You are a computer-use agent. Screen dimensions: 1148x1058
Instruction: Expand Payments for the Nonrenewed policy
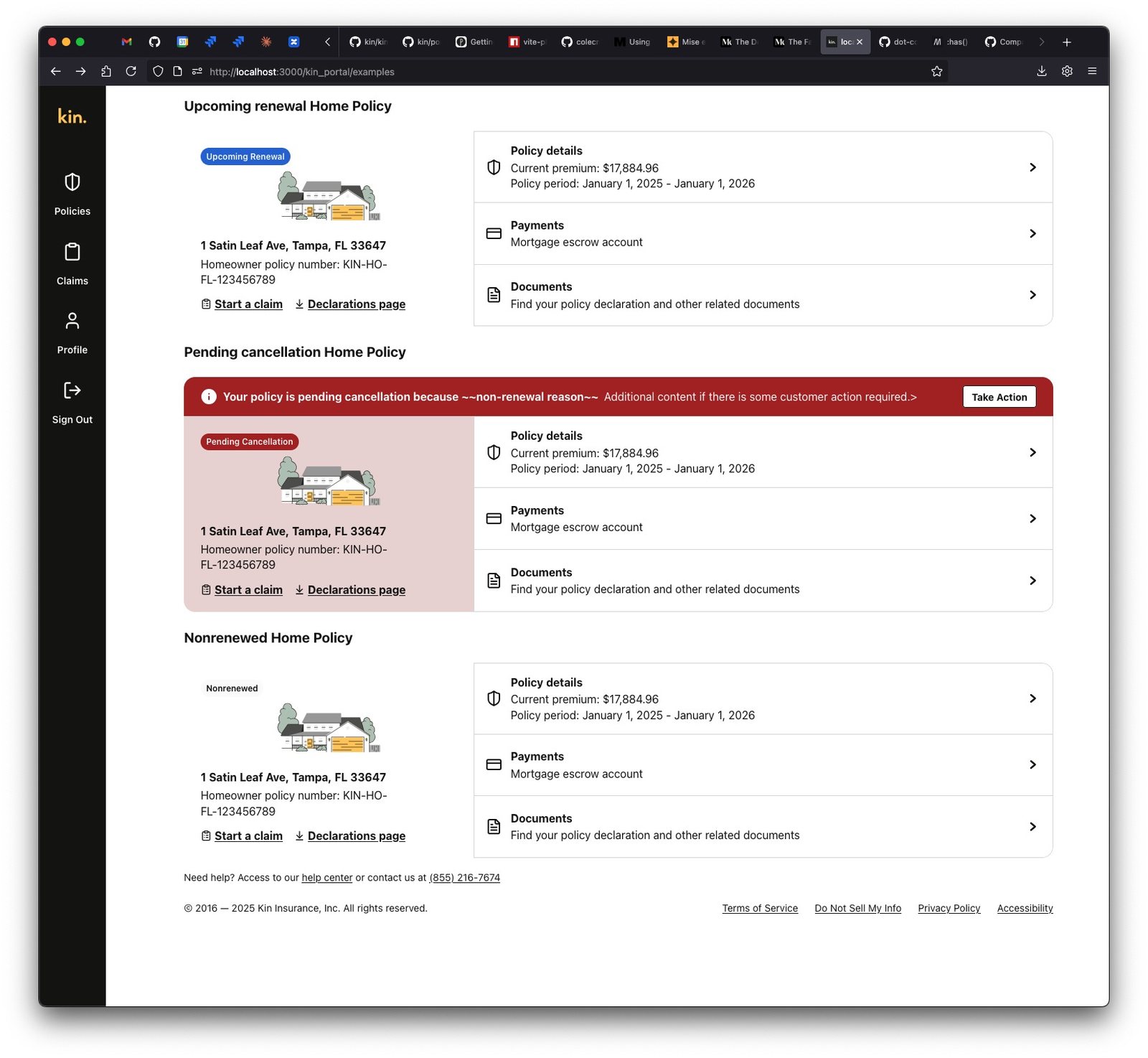tap(763, 765)
